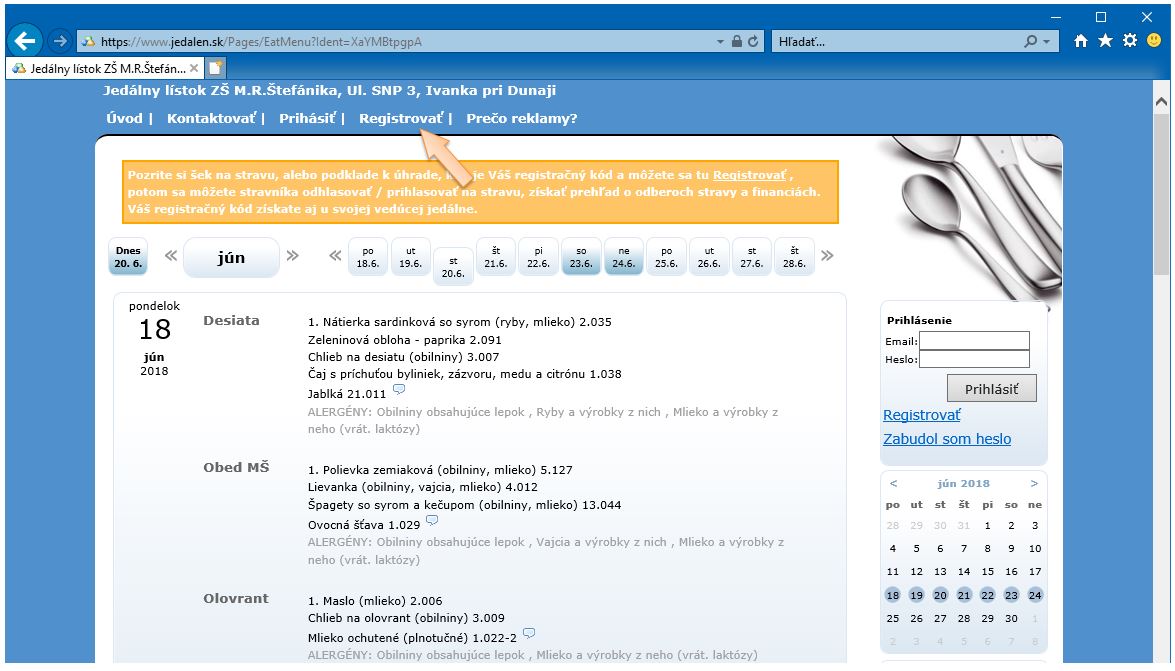
Task: Click the page vertical scrollbar up arrow
Action: click(x=1161, y=102)
